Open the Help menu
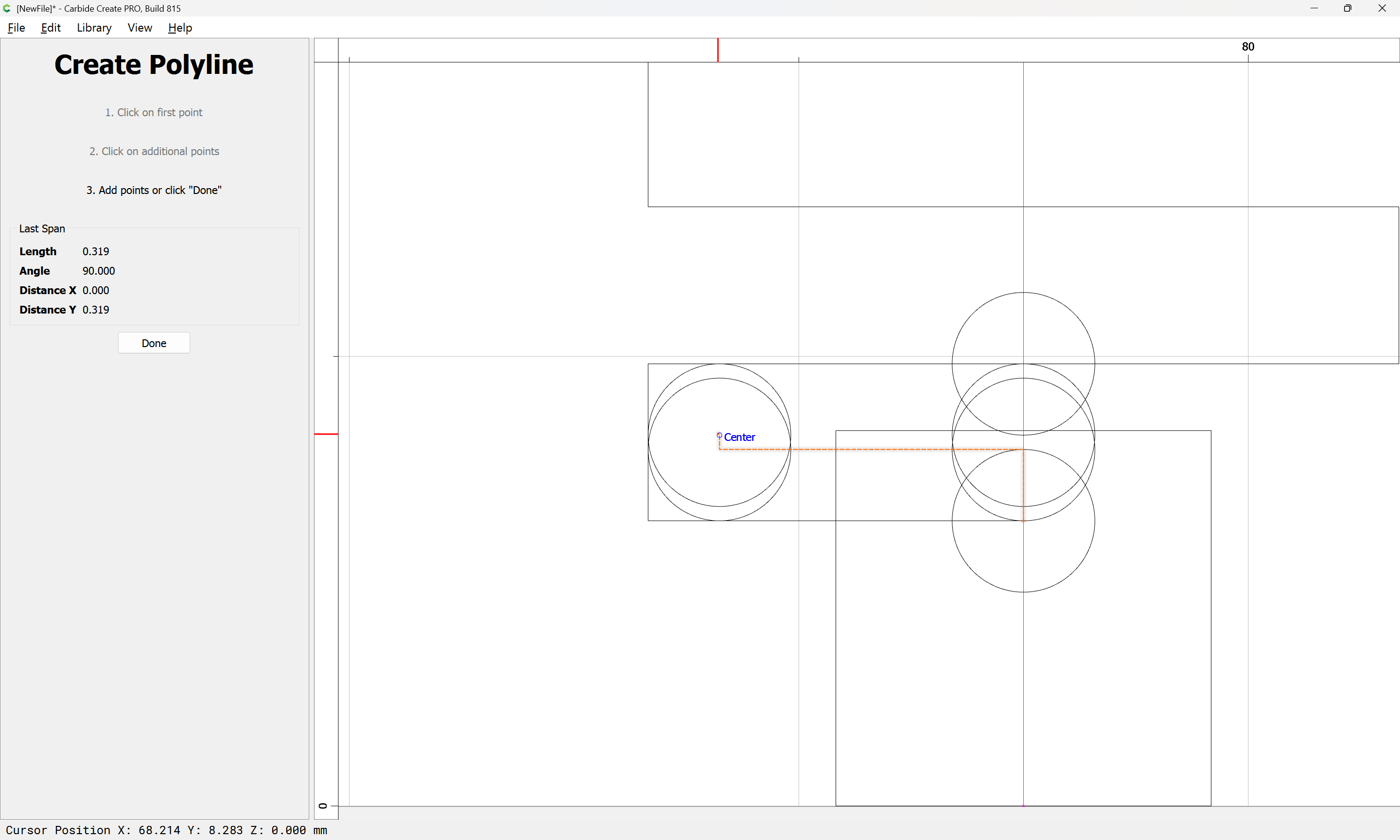Image resolution: width=1400 pixels, height=840 pixels. coord(180,28)
